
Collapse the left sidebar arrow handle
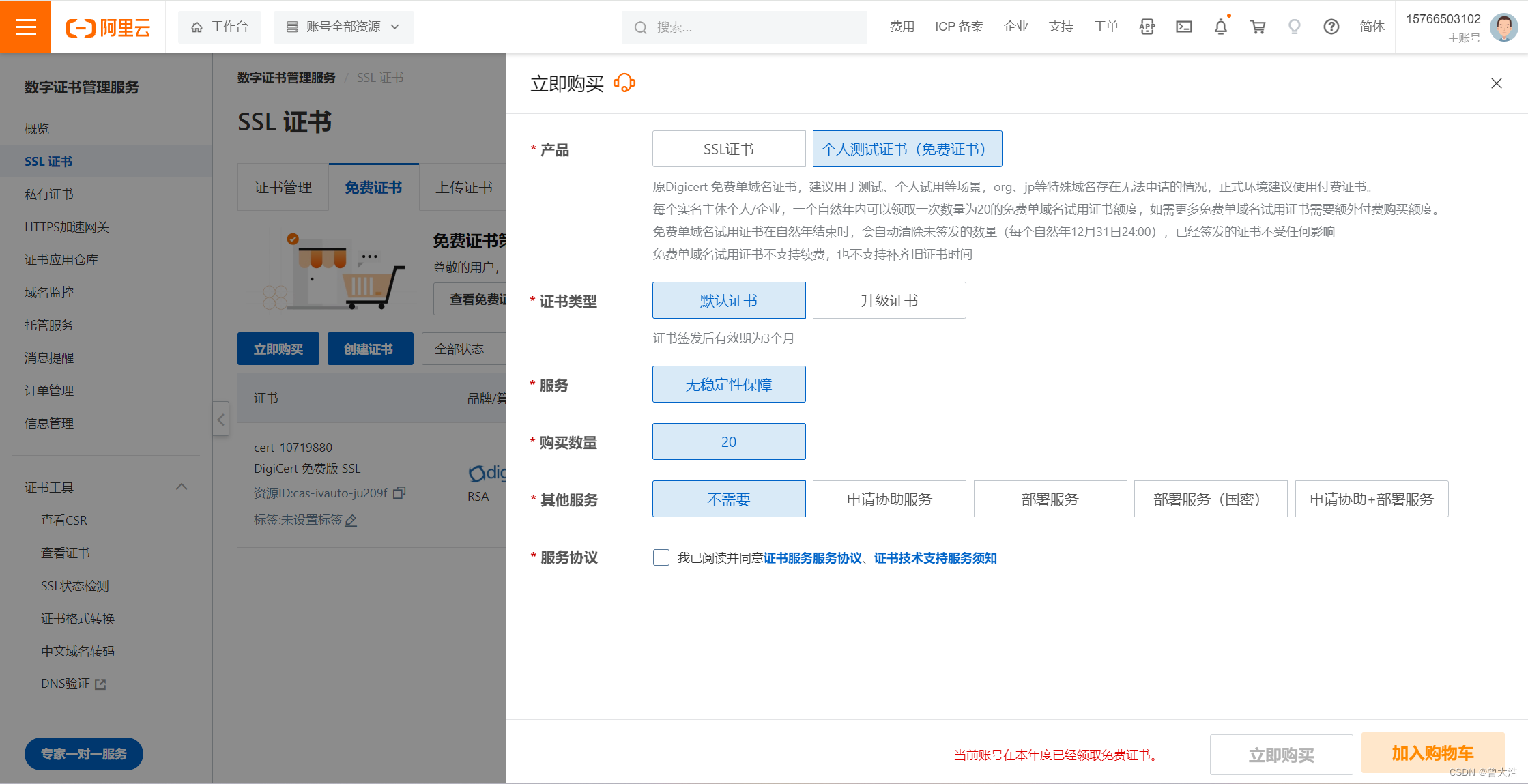click(x=220, y=420)
